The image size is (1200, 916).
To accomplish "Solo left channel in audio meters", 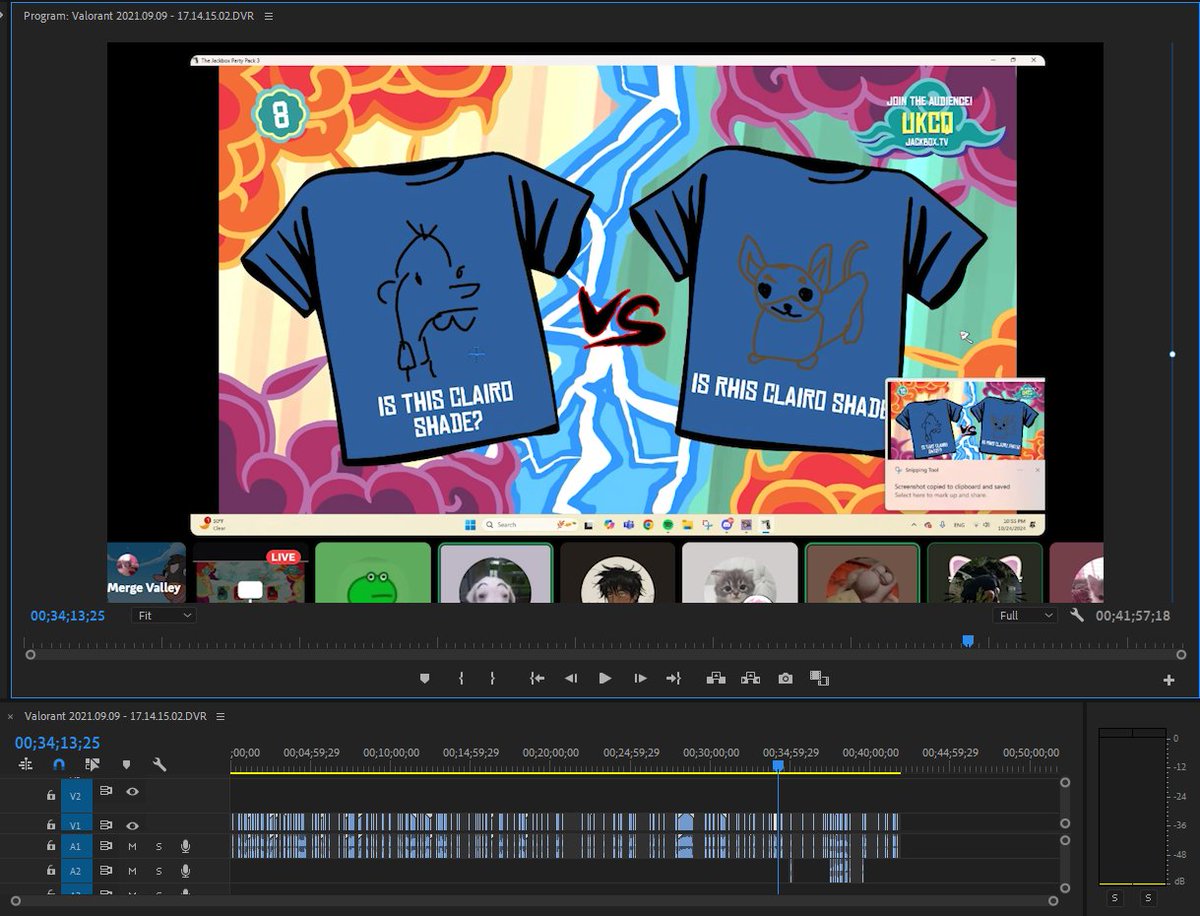I will [x=1113, y=898].
